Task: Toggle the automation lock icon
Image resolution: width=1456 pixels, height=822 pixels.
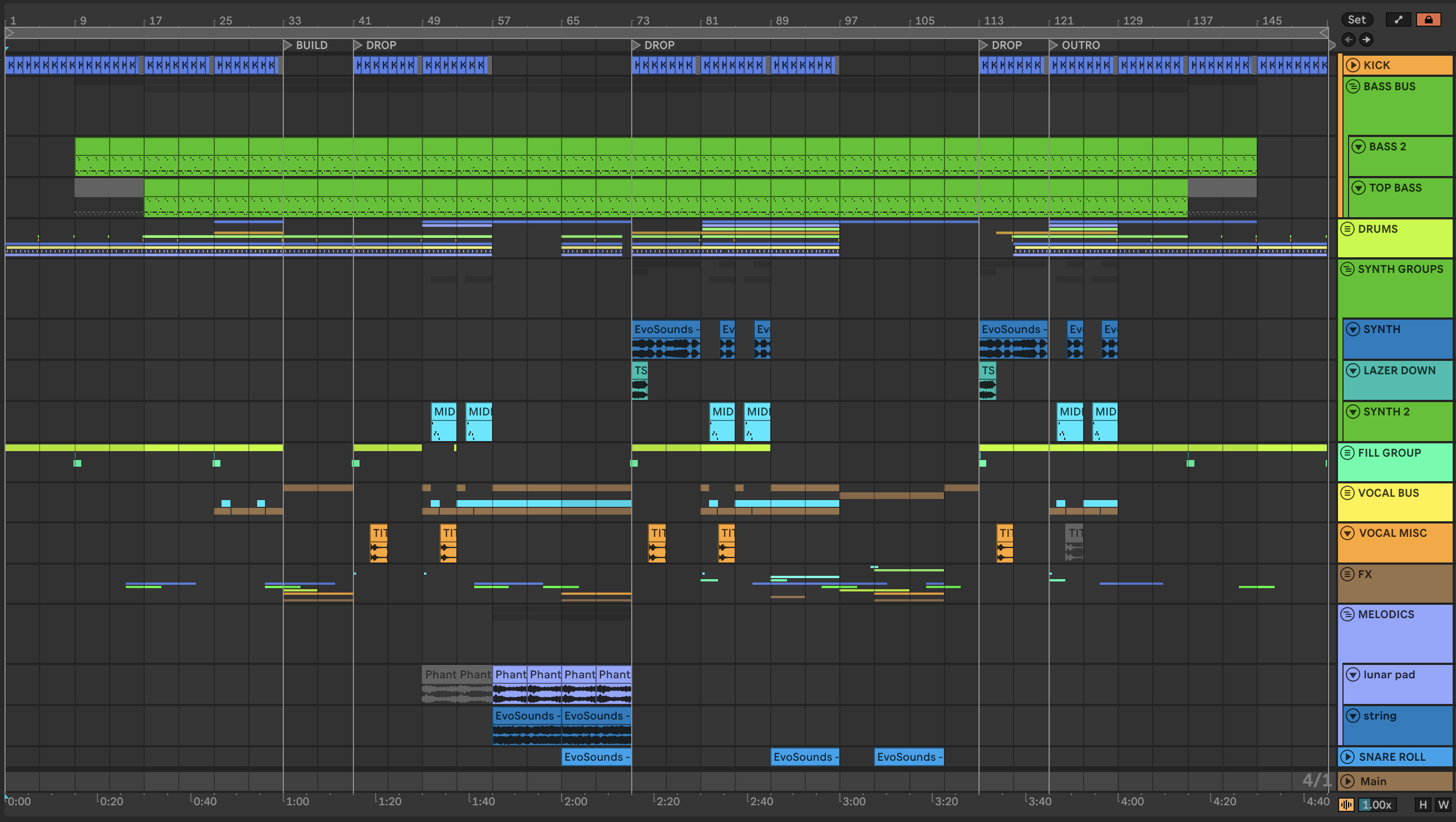Action: [1428, 20]
